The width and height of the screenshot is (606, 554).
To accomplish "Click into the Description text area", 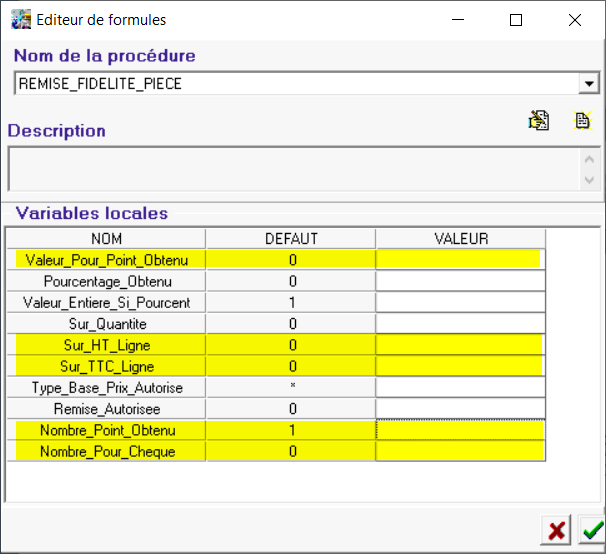I will point(293,169).
